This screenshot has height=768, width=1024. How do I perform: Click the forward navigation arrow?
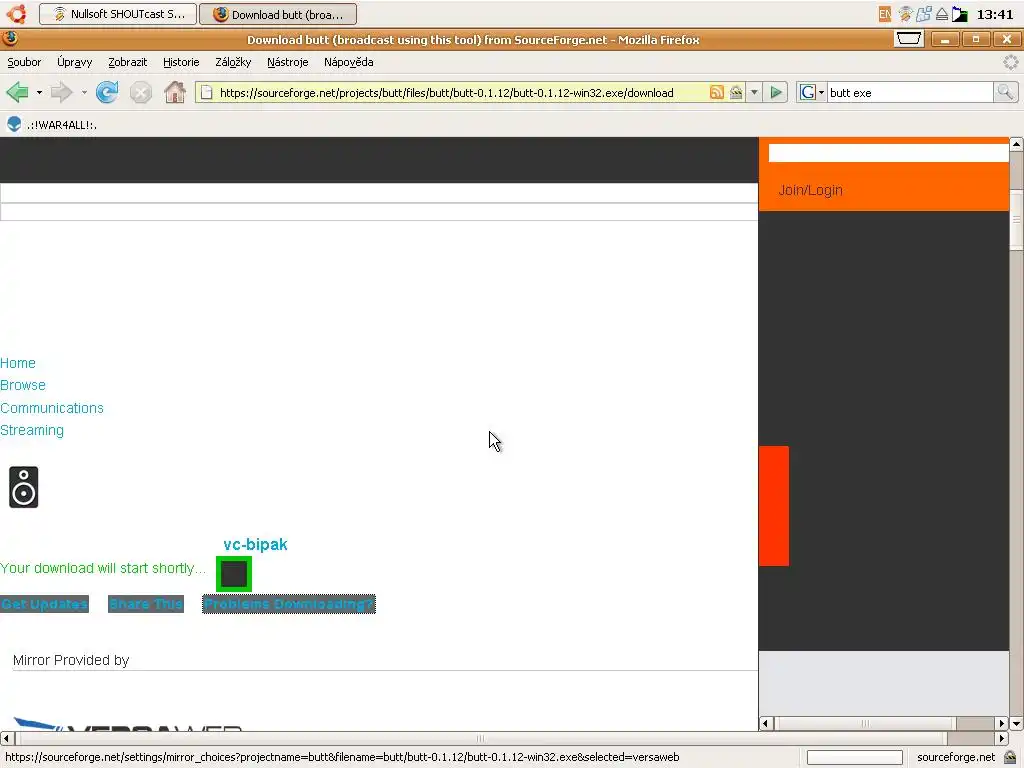click(x=61, y=93)
